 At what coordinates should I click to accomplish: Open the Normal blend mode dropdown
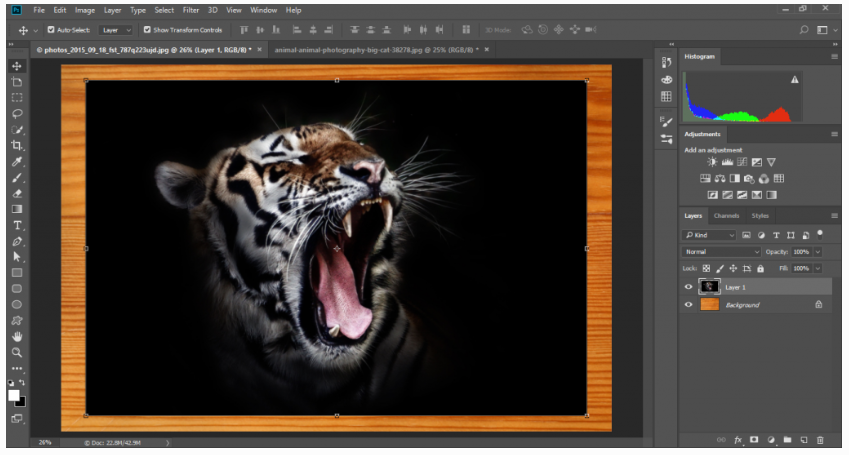coord(721,252)
